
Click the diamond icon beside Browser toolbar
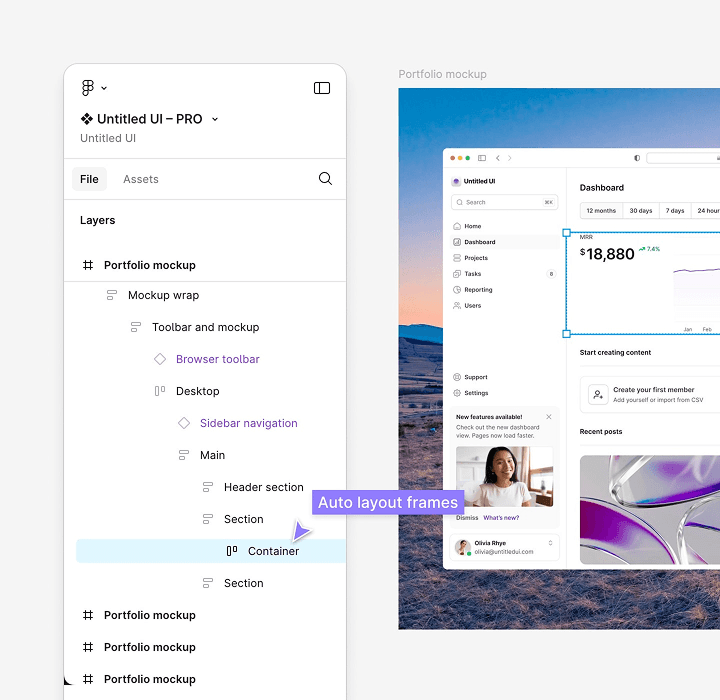coord(159,359)
